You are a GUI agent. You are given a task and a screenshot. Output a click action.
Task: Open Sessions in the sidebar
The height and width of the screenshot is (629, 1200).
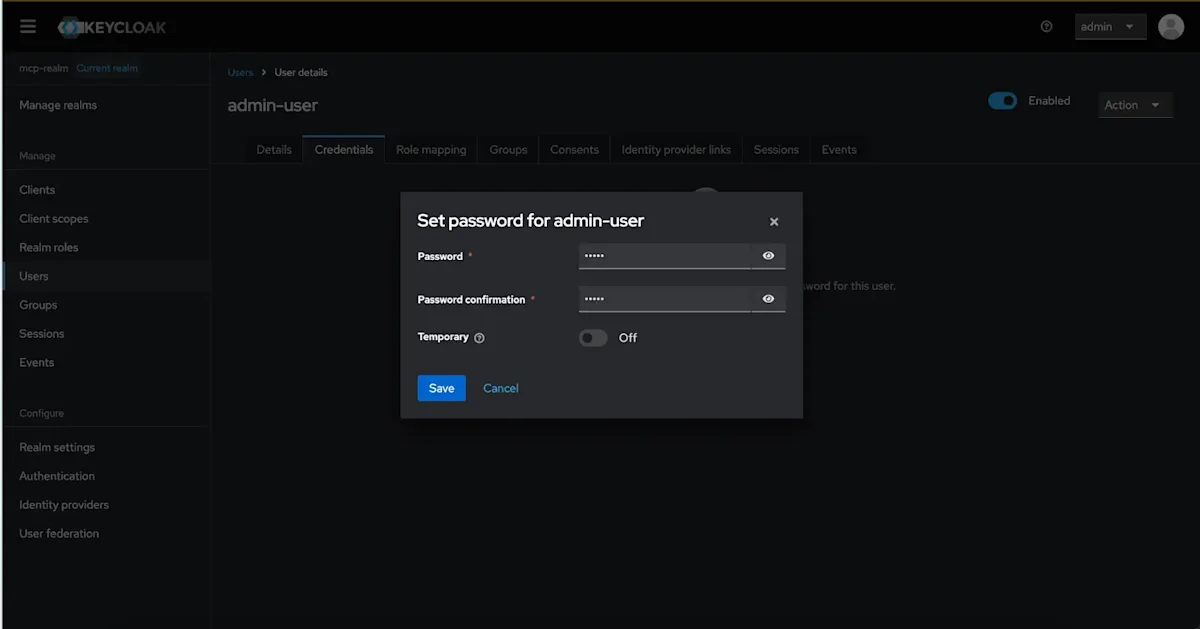click(105, 334)
